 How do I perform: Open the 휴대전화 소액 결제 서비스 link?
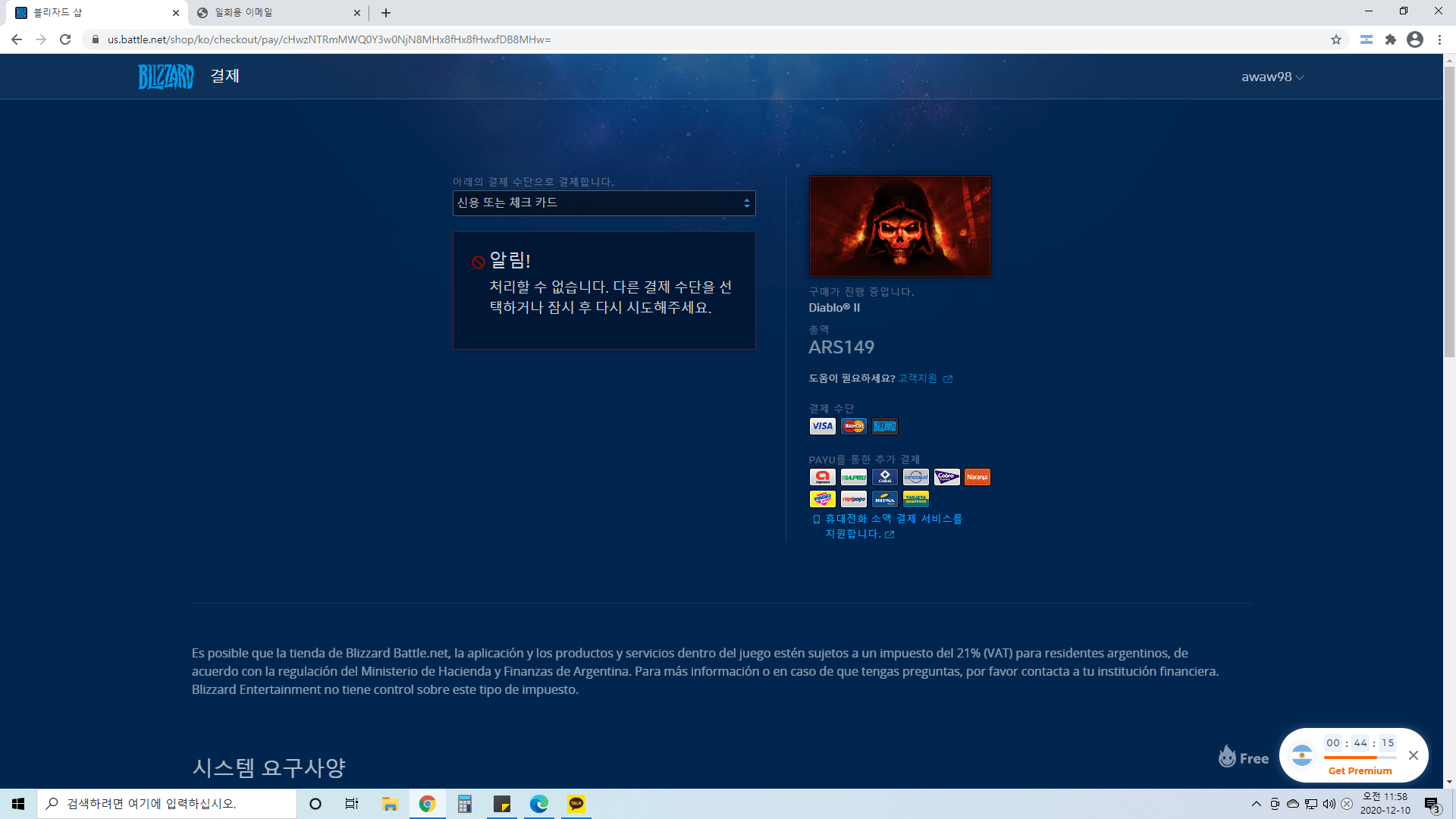coord(893,526)
